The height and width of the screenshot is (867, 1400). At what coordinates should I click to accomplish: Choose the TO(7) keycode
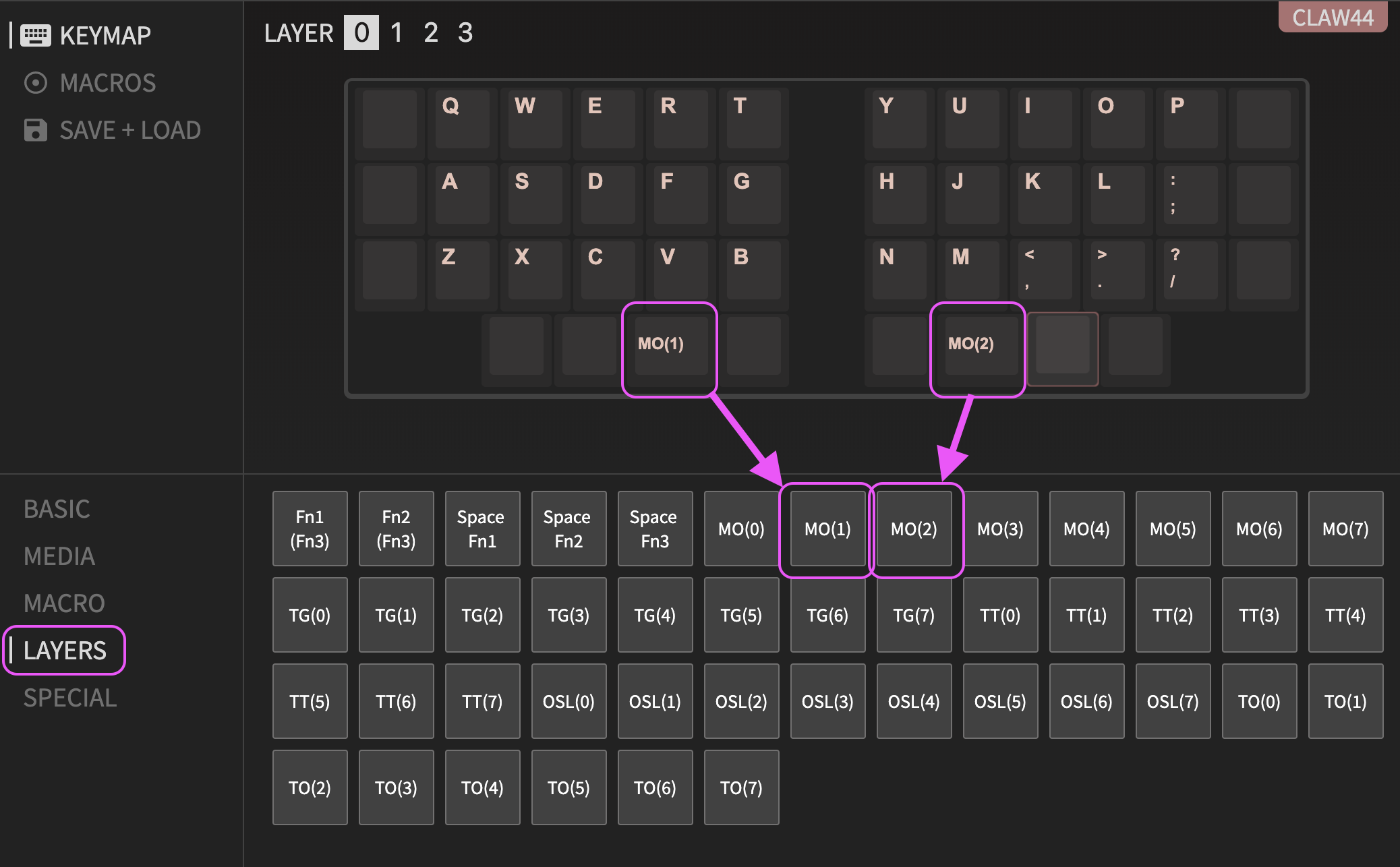coord(741,787)
